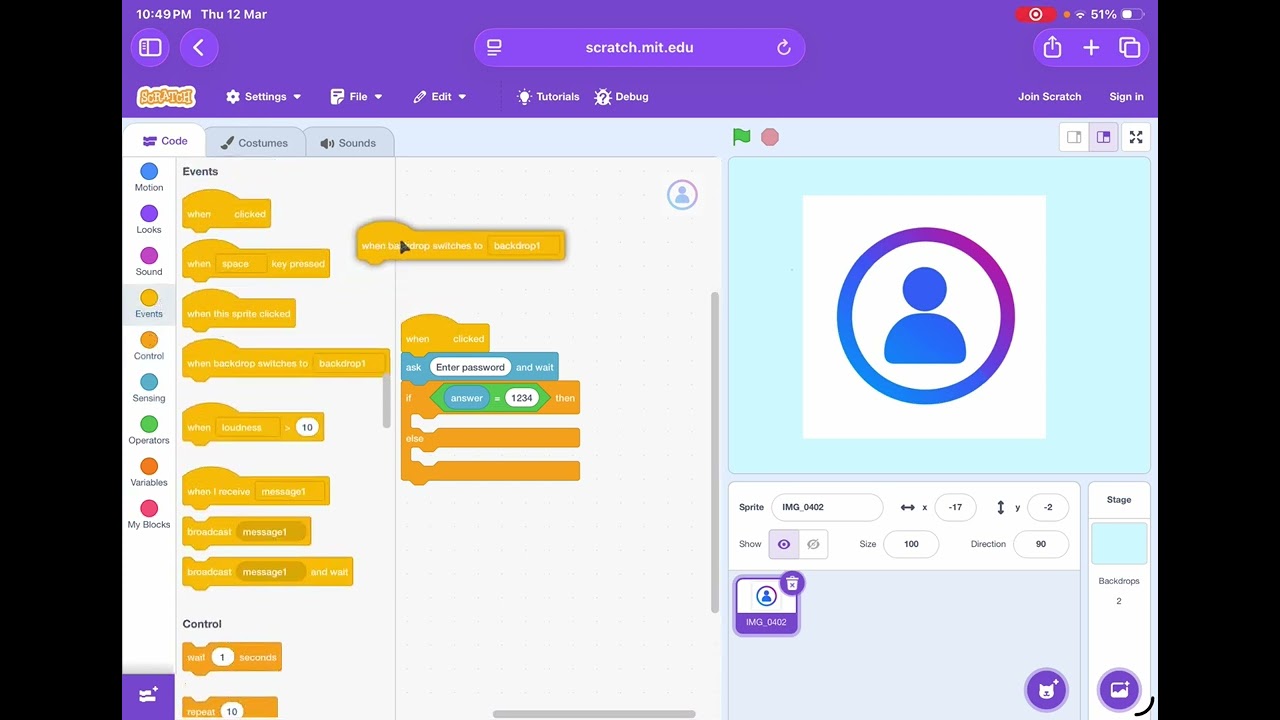
Task: Click the loudness threshold value 10
Action: 307,428
